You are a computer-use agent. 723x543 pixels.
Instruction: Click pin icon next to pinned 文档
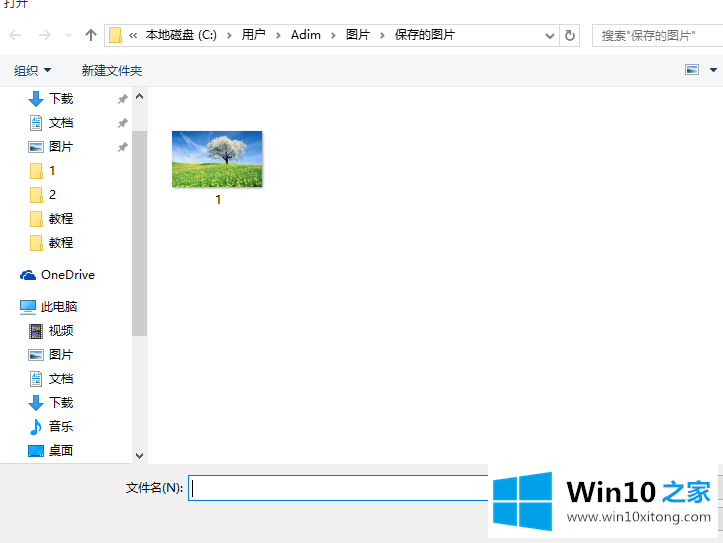122,123
